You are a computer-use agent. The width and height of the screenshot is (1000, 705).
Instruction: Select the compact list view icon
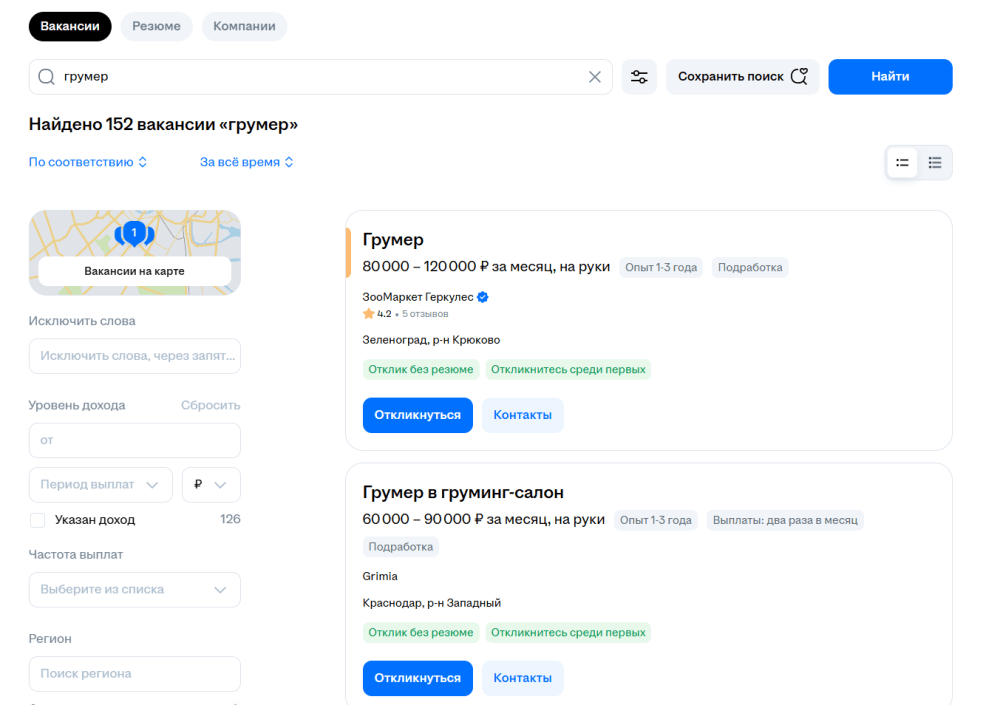[934, 162]
